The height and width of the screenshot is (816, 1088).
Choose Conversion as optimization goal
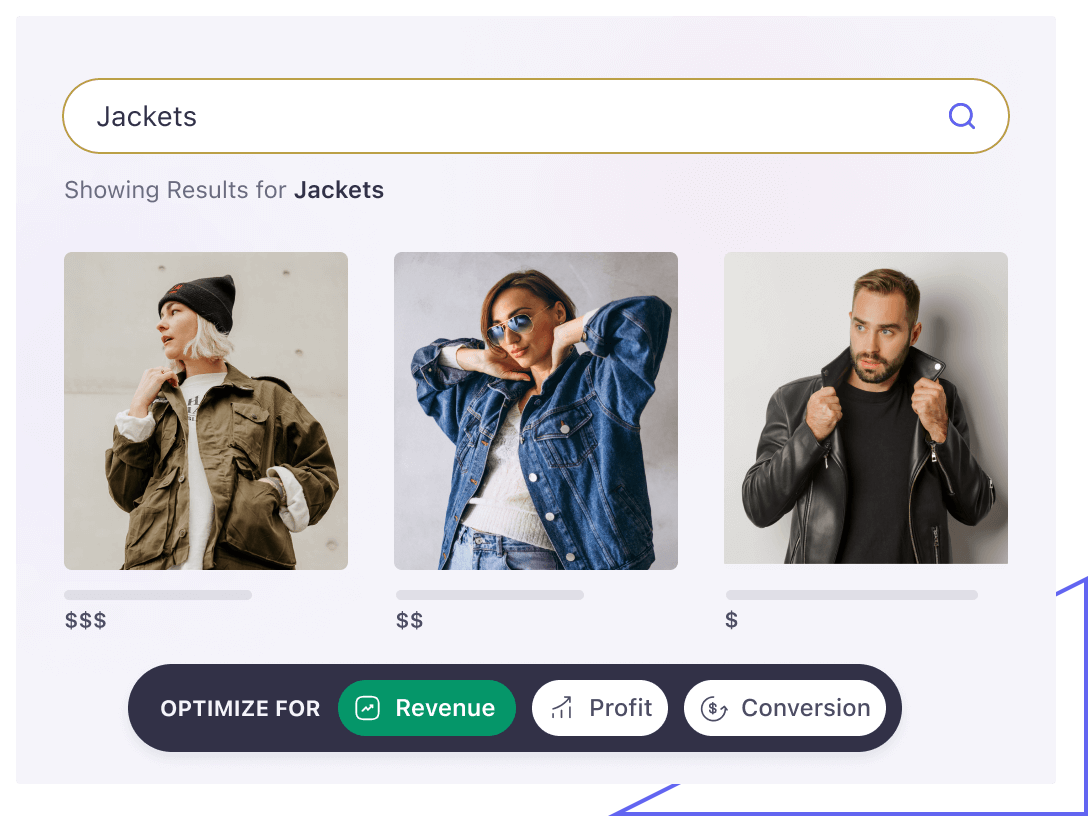tap(785, 708)
